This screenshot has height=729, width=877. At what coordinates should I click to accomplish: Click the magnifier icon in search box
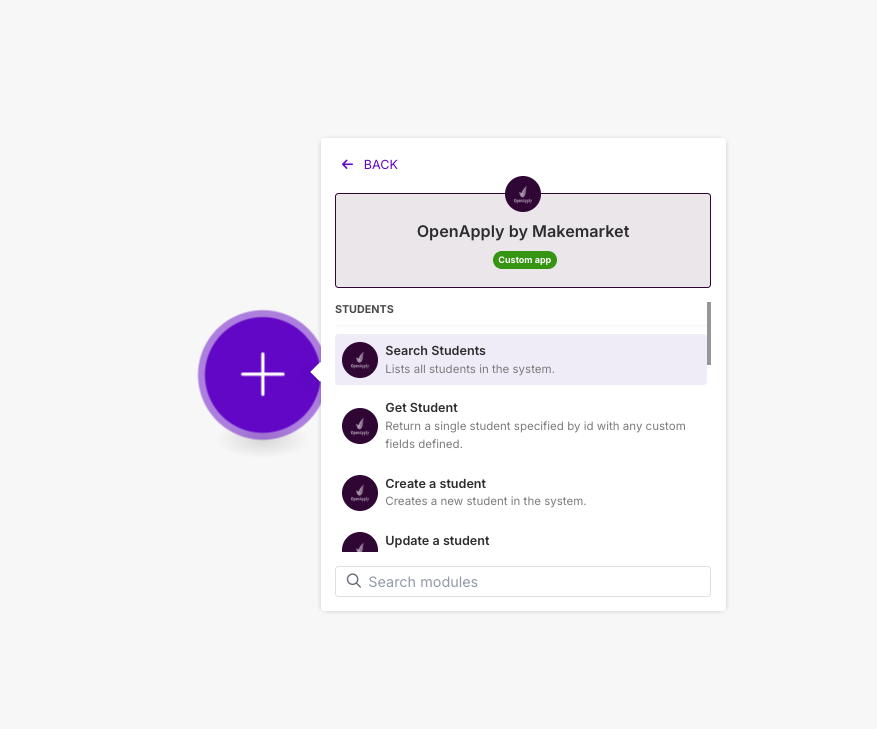353,581
